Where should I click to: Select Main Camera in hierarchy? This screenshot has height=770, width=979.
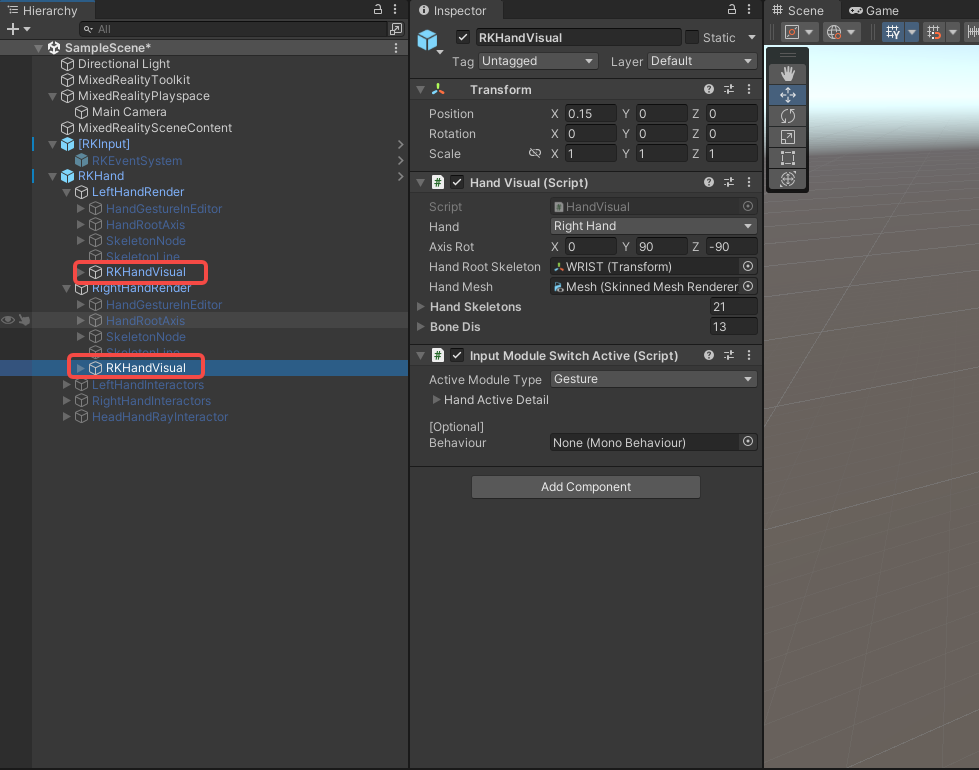[x=129, y=112]
